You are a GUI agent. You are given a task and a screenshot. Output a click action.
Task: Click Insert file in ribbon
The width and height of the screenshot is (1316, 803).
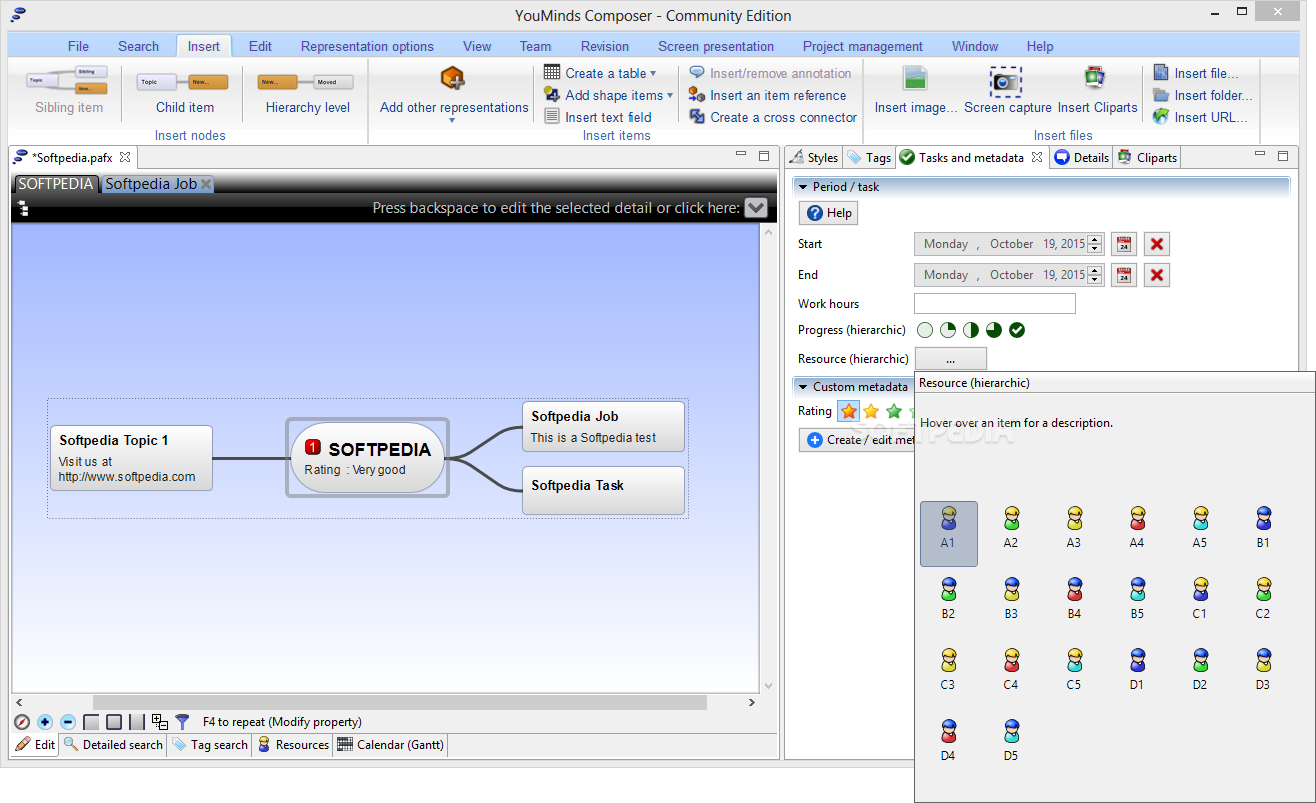1196,73
